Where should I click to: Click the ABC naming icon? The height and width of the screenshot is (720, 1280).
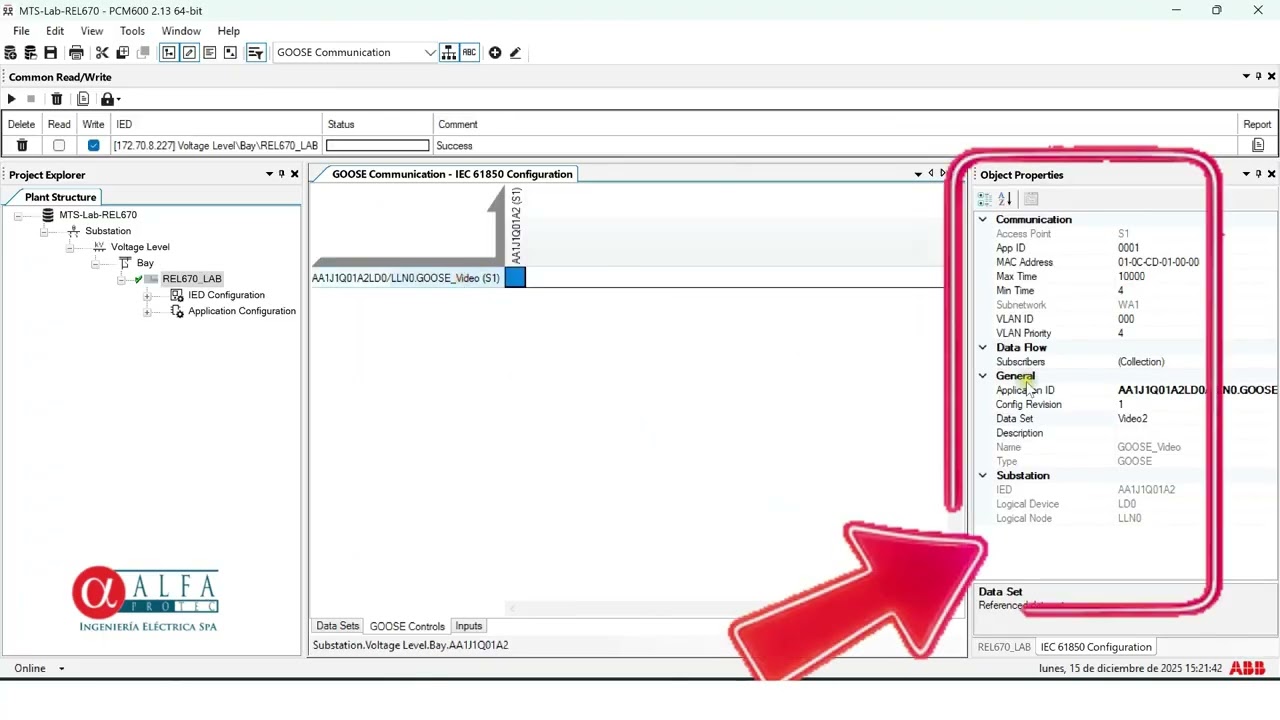(x=469, y=53)
